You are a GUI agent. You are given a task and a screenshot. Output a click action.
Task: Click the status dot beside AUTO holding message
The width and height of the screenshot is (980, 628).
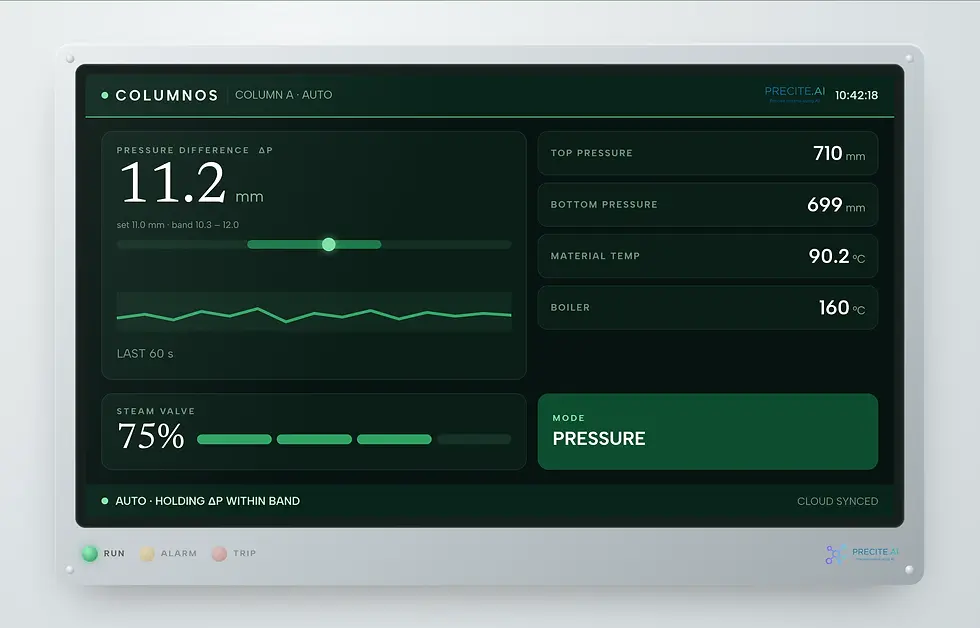click(x=105, y=501)
